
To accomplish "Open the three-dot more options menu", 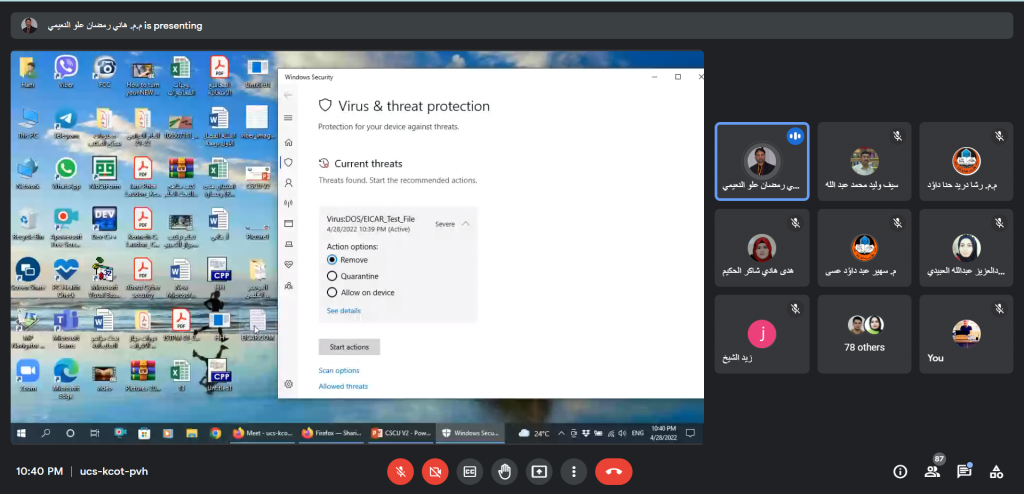I will [573, 471].
